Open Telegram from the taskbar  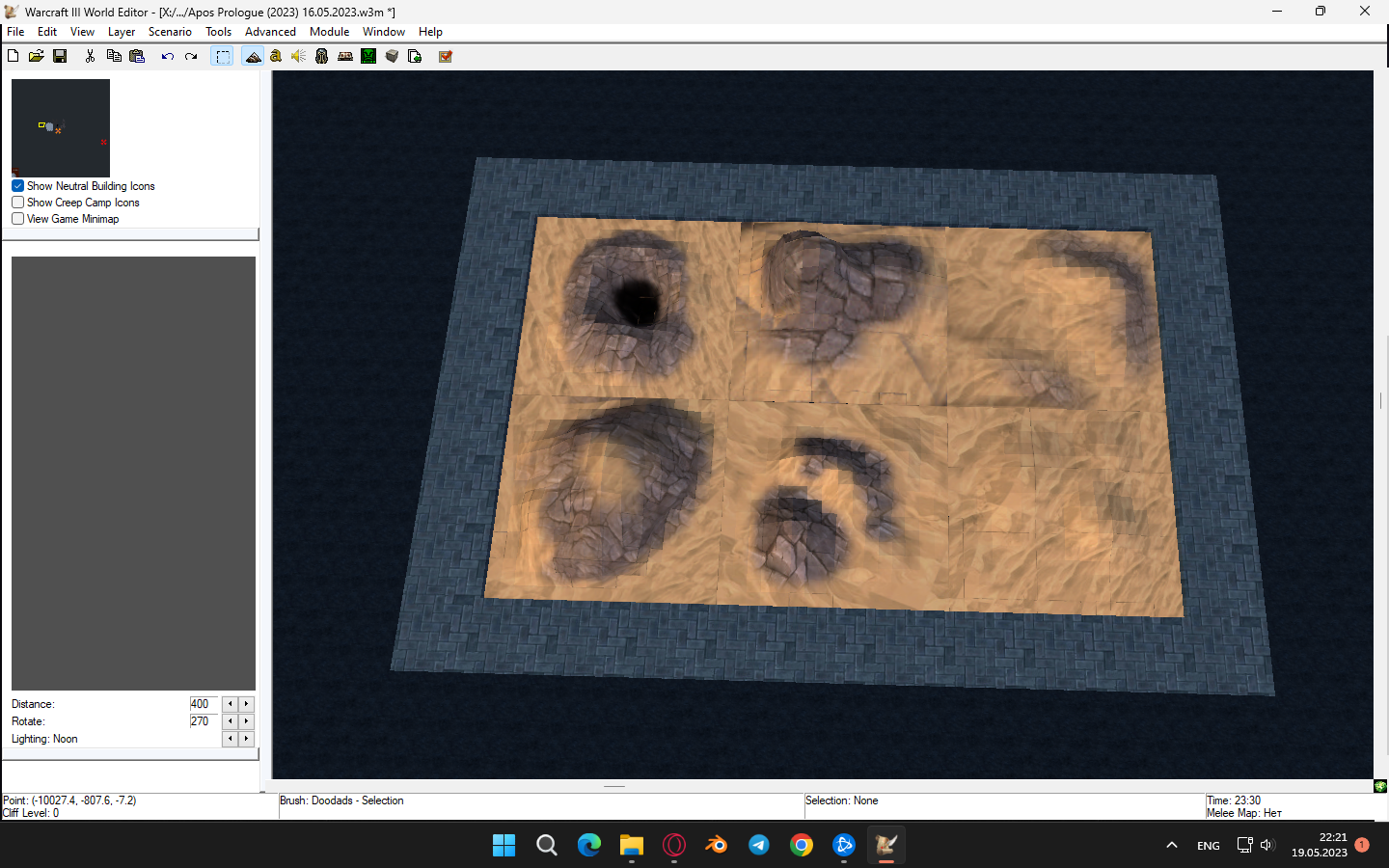[759, 845]
